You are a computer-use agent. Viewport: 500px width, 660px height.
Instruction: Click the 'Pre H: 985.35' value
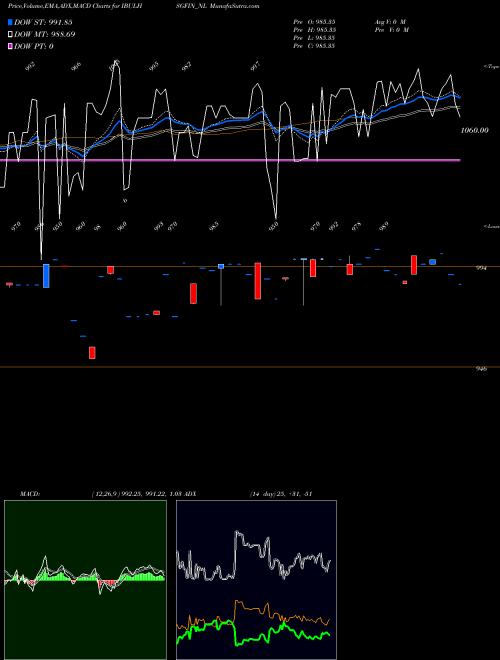tap(314, 30)
